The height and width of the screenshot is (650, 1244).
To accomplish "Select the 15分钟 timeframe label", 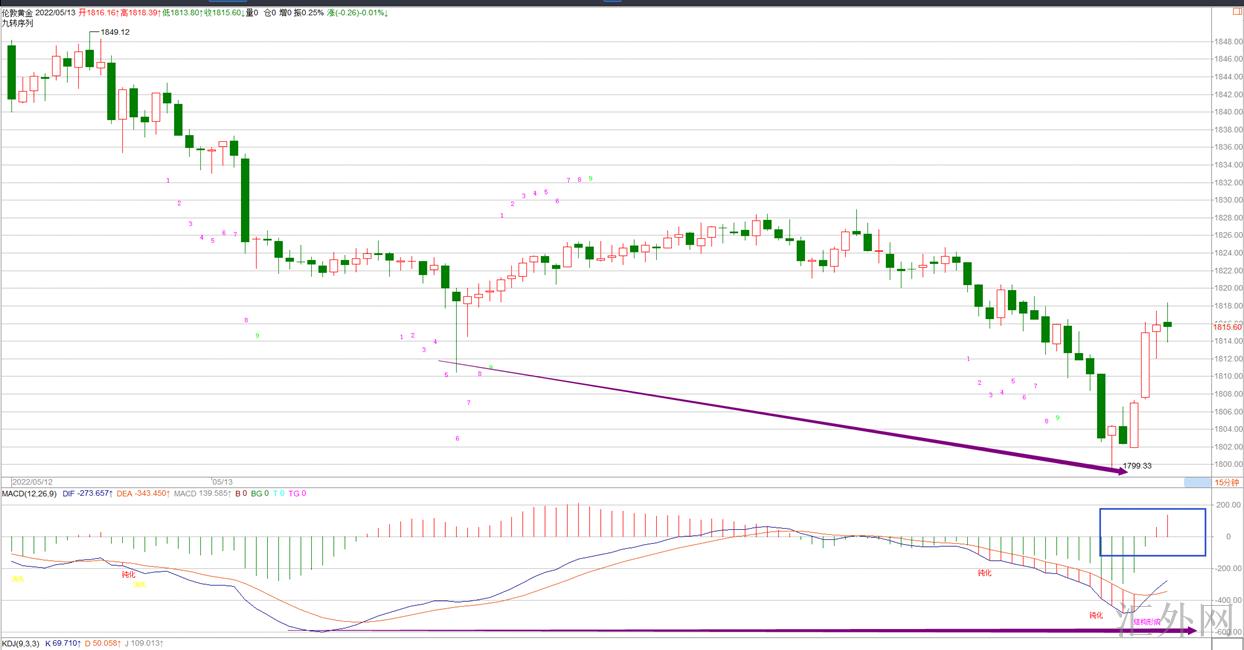I will coord(1226,482).
